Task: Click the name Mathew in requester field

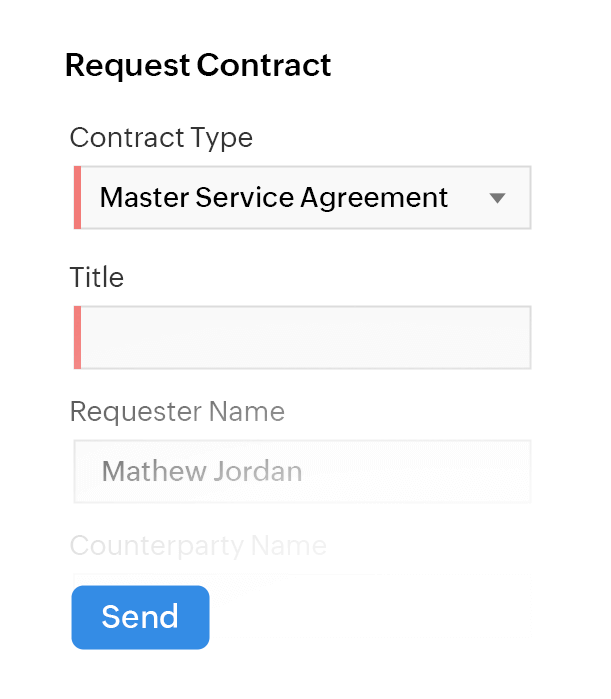Action: click(150, 471)
